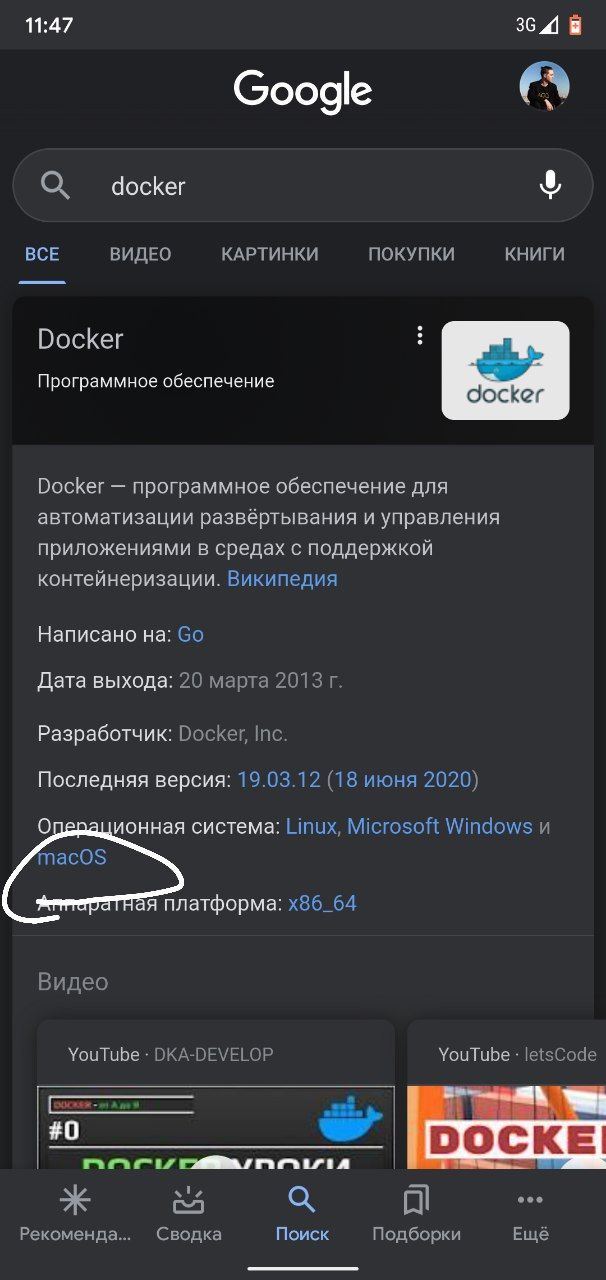Open the account profile avatar
This screenshot has width=606, height=1280.
544,86
